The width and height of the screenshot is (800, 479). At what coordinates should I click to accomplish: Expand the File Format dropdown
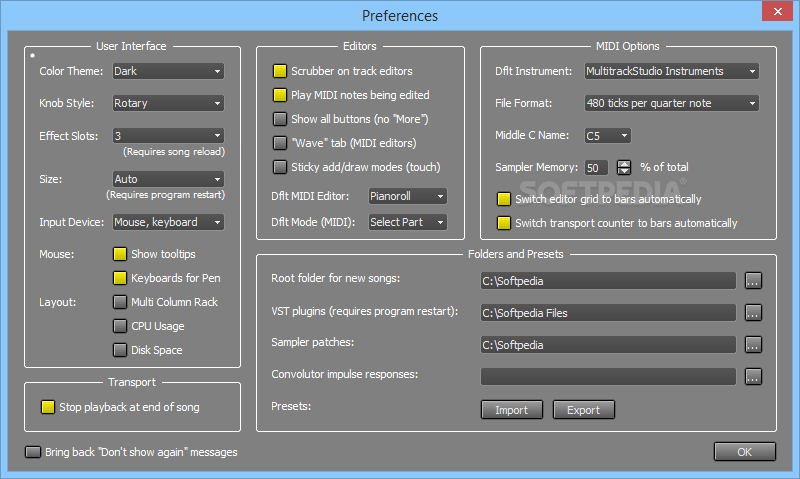pos(671,103)
